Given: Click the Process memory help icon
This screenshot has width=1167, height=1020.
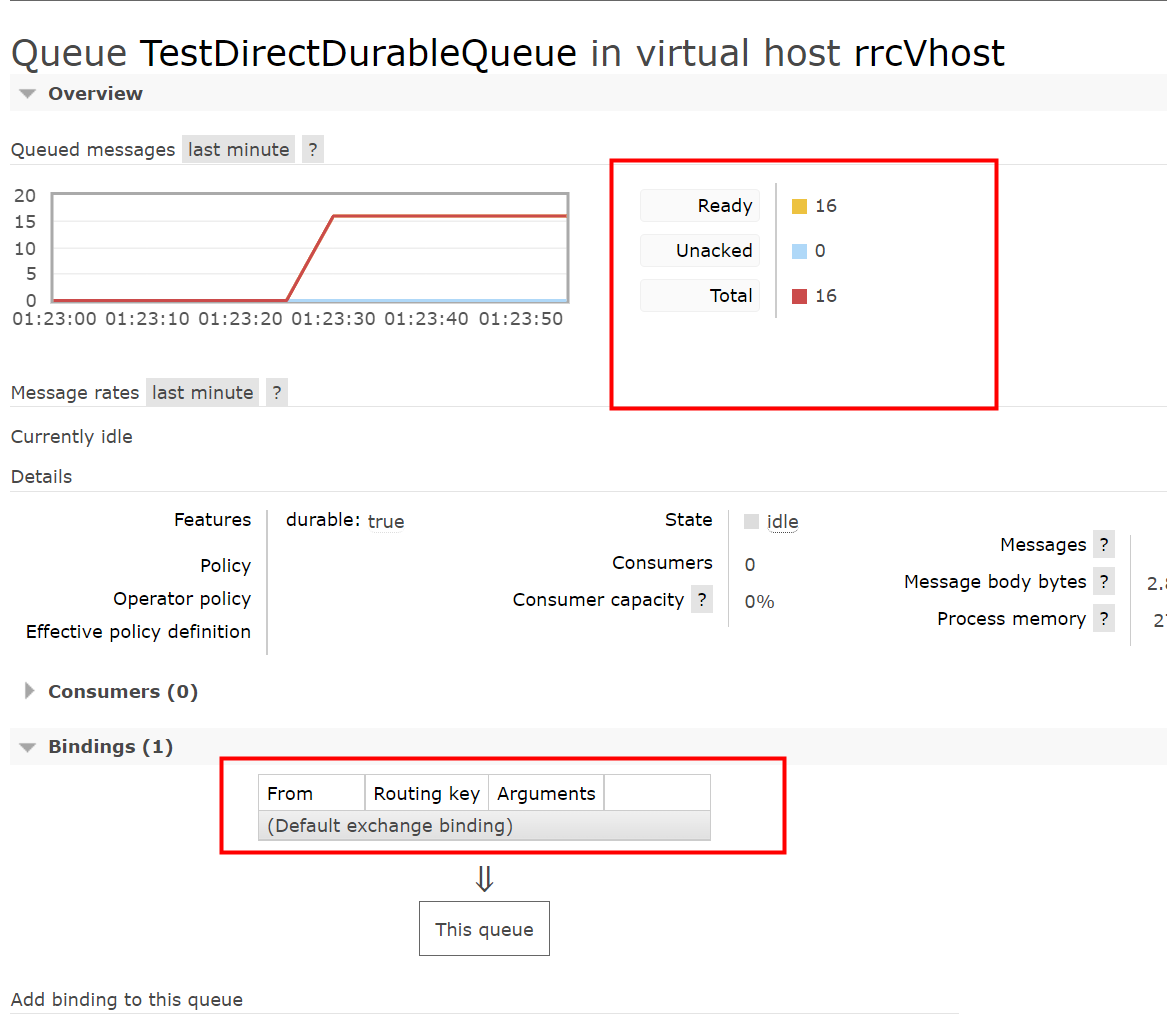Looking at the screenshot, I should pos(1103,619).
